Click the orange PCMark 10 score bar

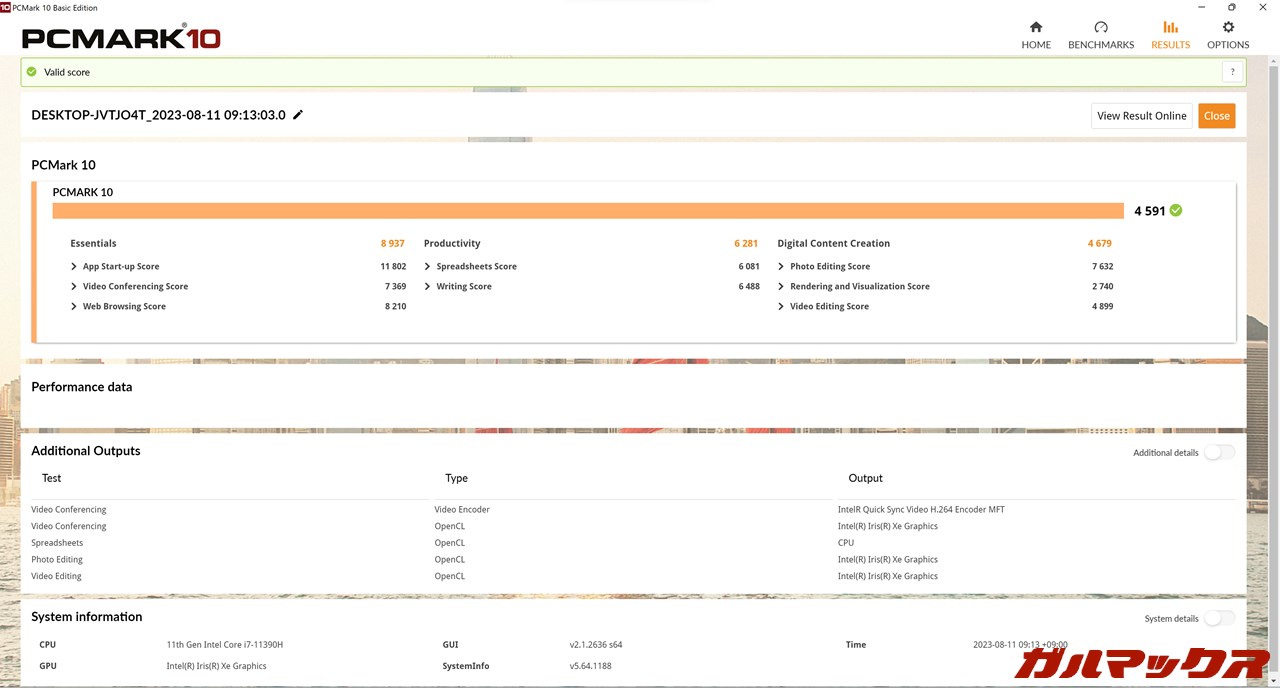click(x=588, y=211)
